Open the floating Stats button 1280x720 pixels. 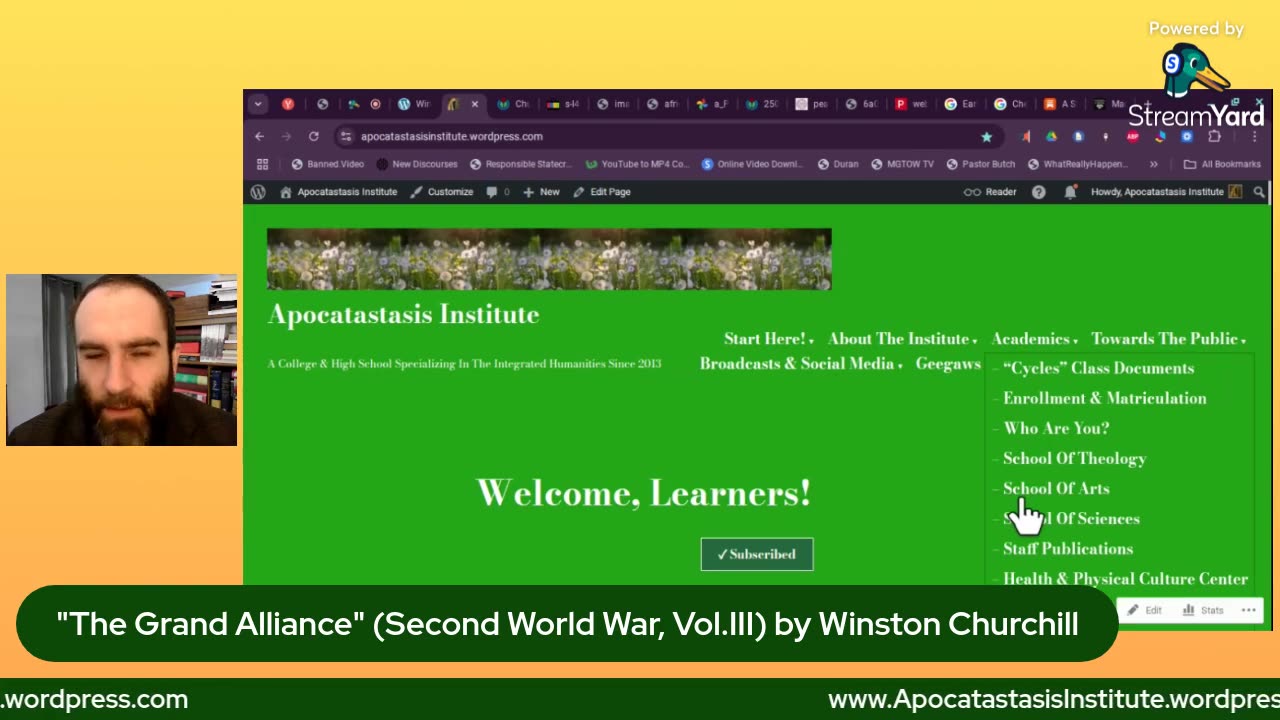coord(1204,610)
